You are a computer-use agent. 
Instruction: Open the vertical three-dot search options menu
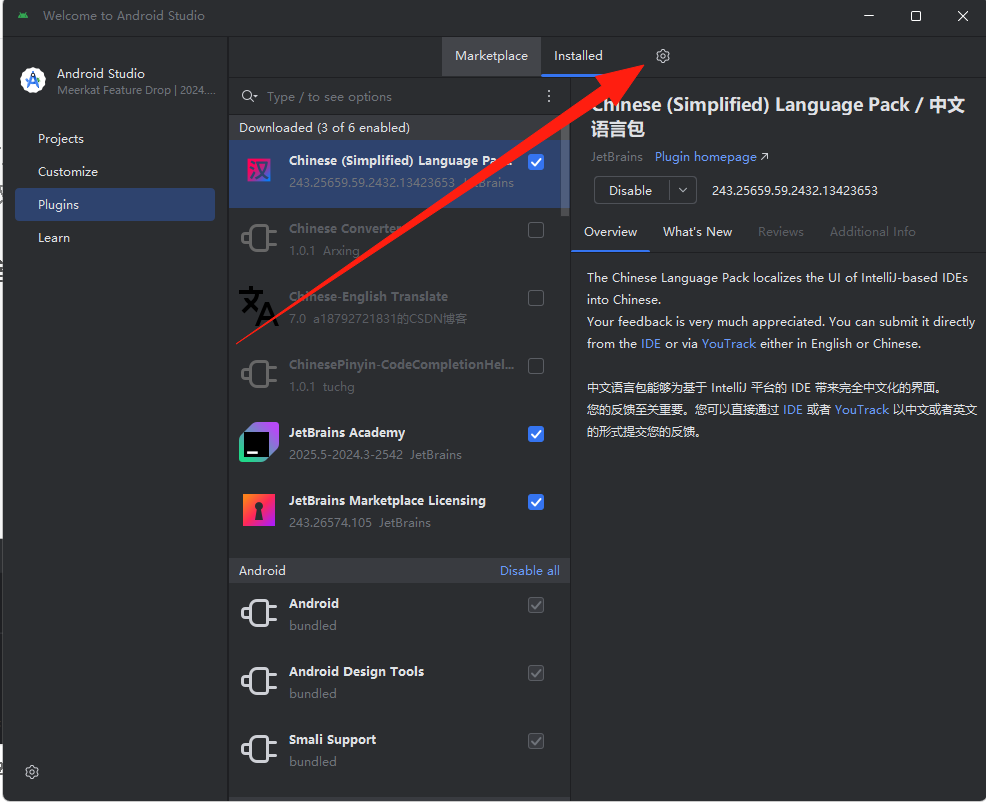pos(549,96)
